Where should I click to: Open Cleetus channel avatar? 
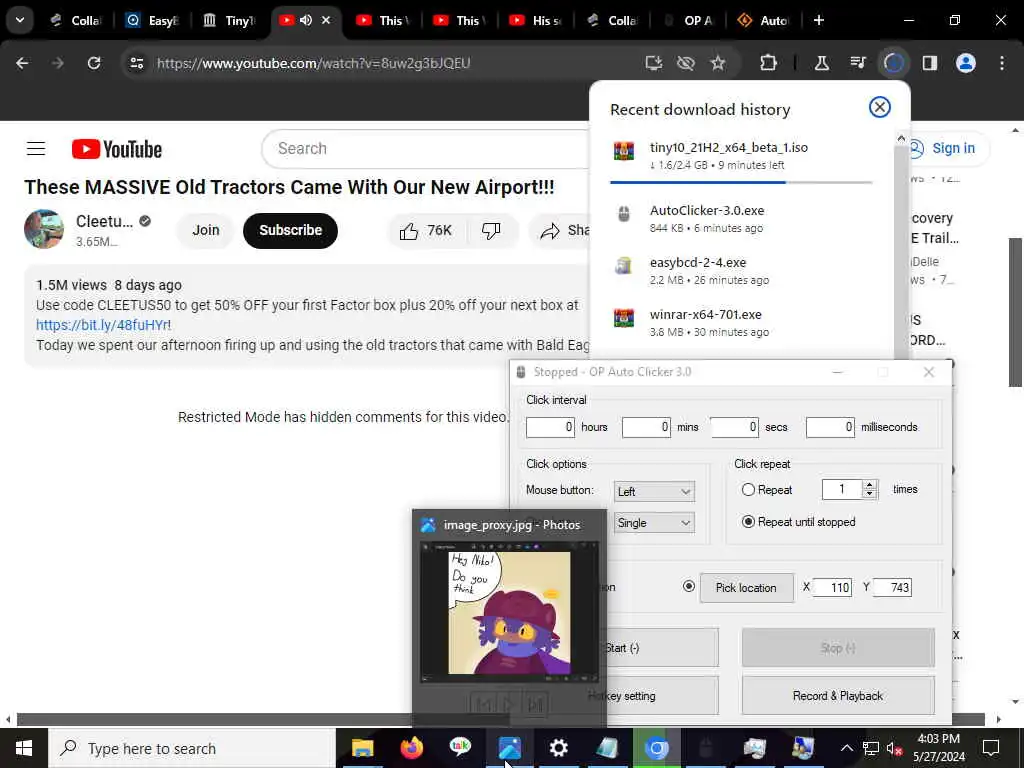point(44,229)
